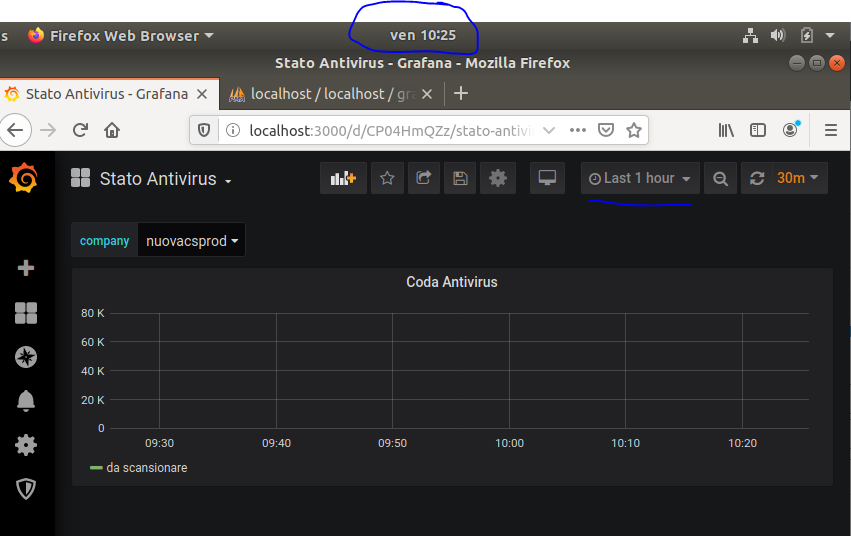This screenshot has height=536, width=851.
Task: Bookmark this page with star icon
Action: pyautogui.click(x=633, y=130)
